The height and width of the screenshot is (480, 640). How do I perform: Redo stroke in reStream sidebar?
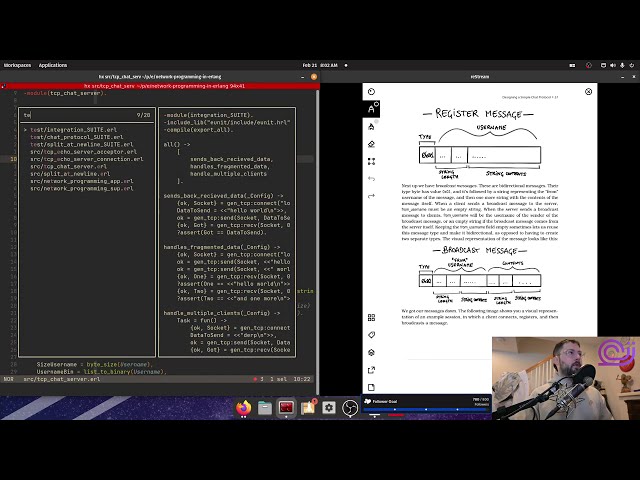371,196
